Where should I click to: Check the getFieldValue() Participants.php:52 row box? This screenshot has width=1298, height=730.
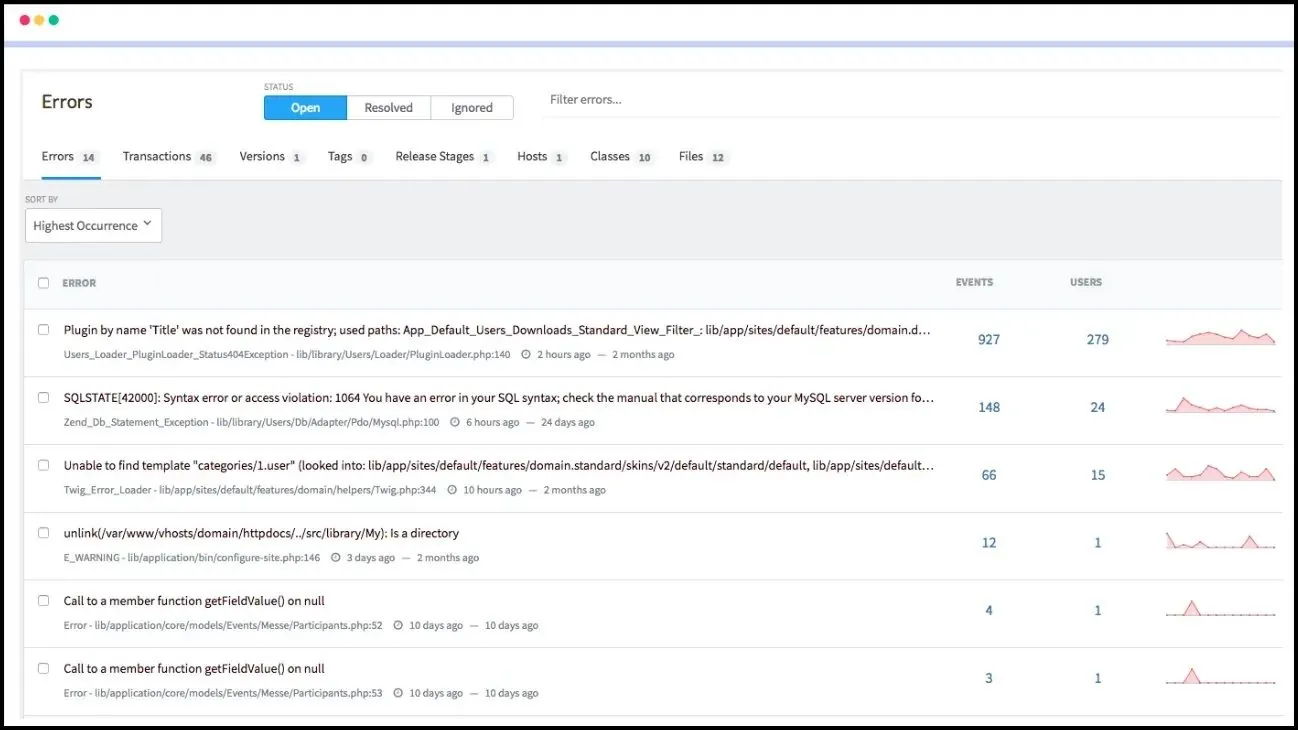pyautogui.click(x=43, y=600)
